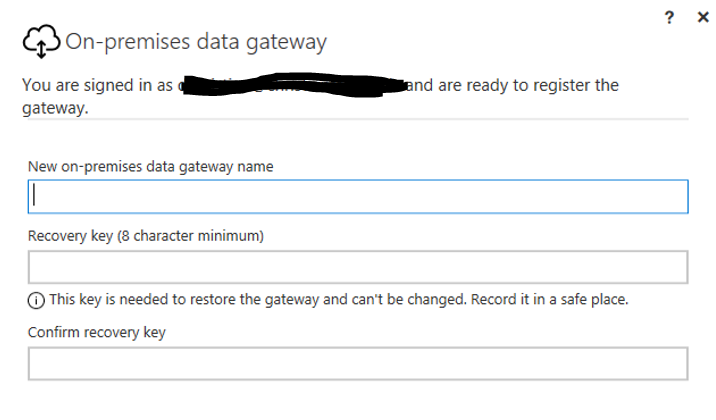Click the Record it in a safe place sentence
The image size is (716, 420).
[x=550, y=299]
